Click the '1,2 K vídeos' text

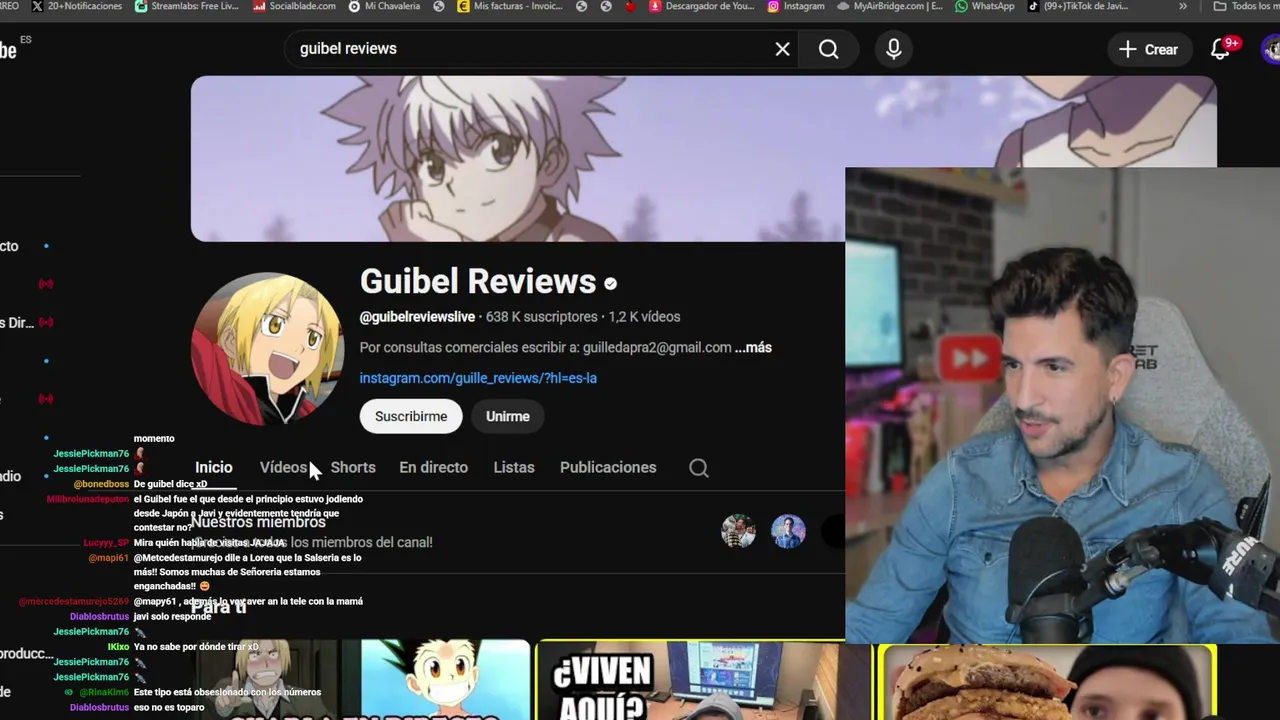pyautogui.click(x=644, y=316)
